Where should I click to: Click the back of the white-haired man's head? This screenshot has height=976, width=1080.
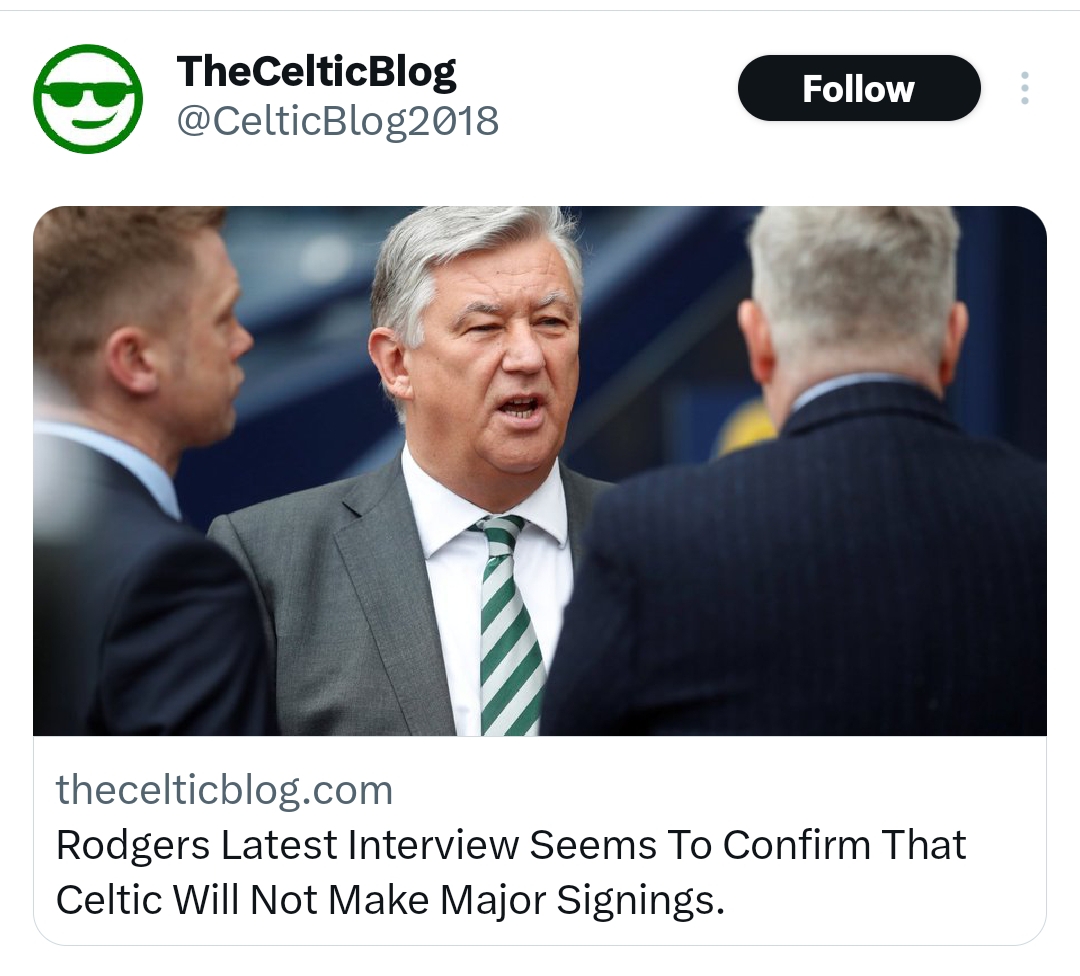tap(853, 296)
